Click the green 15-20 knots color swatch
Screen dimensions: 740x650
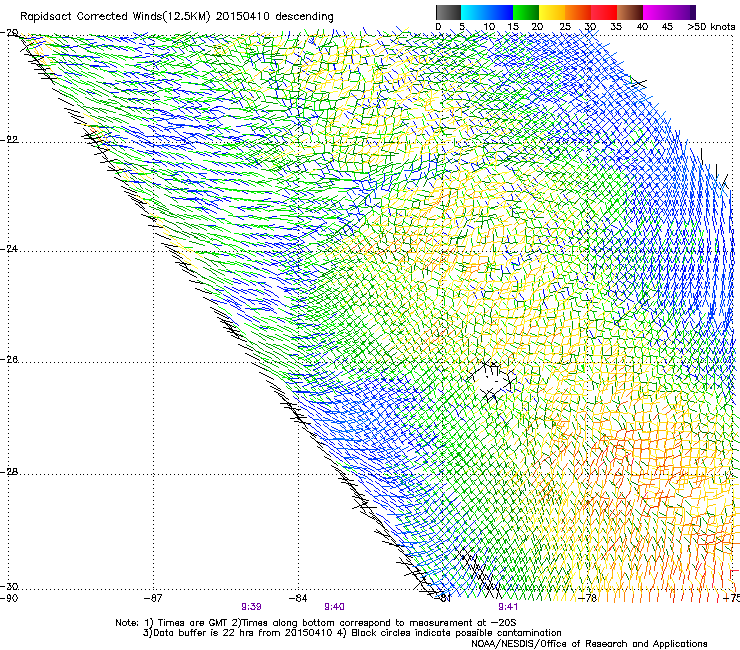click(x=526, y=12)
